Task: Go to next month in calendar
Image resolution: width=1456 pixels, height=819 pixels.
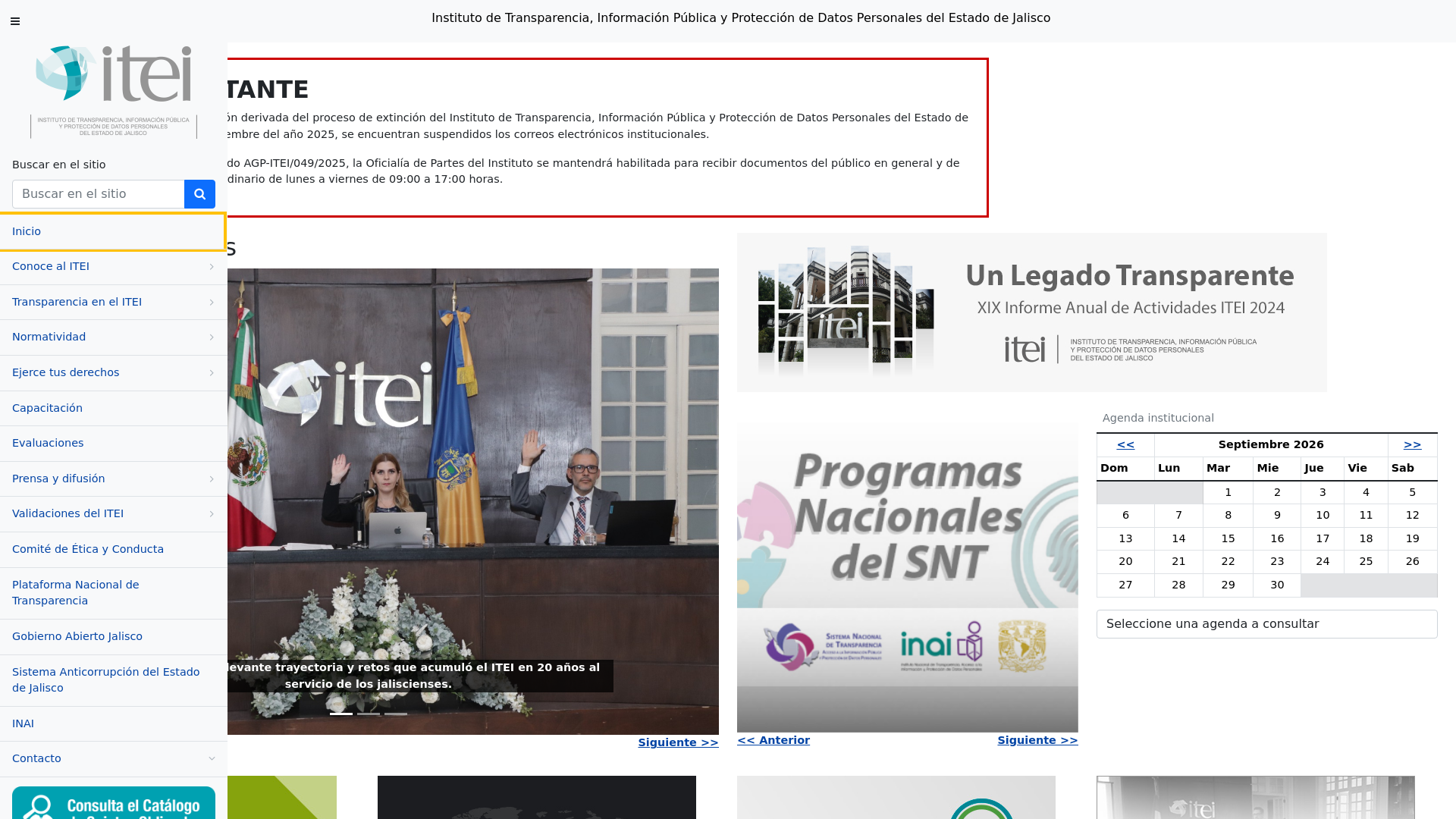Action: click(x=1412, y=445)
